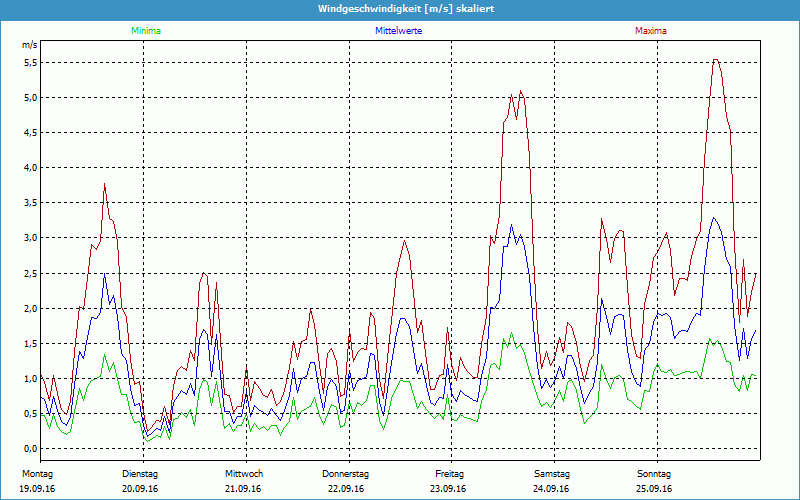
Task: Click the Sonntag day label
Action: pyautogui.click(x=654, y=474)
